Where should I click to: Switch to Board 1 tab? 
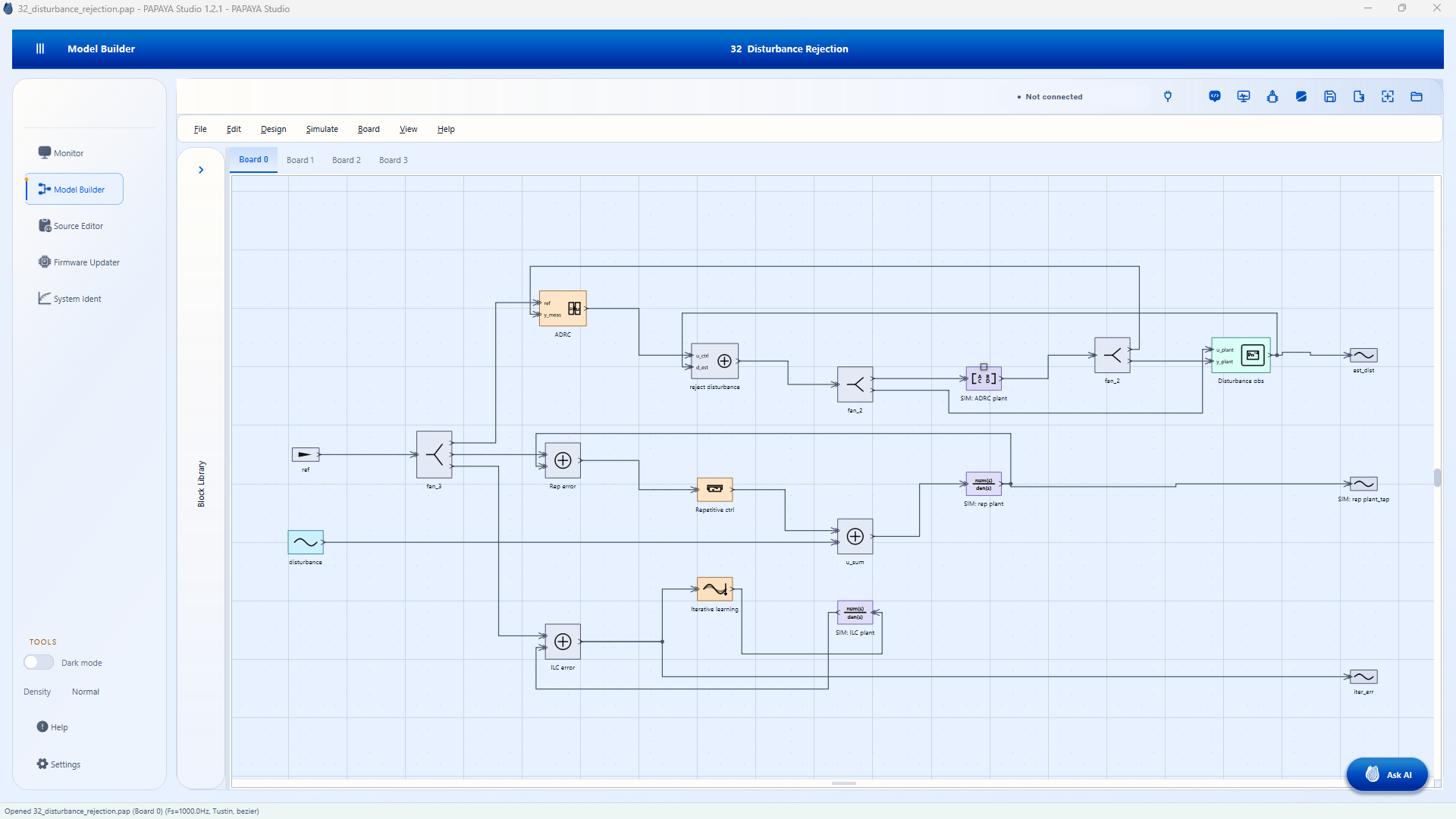pyautogui.click(x=300, y=160)
